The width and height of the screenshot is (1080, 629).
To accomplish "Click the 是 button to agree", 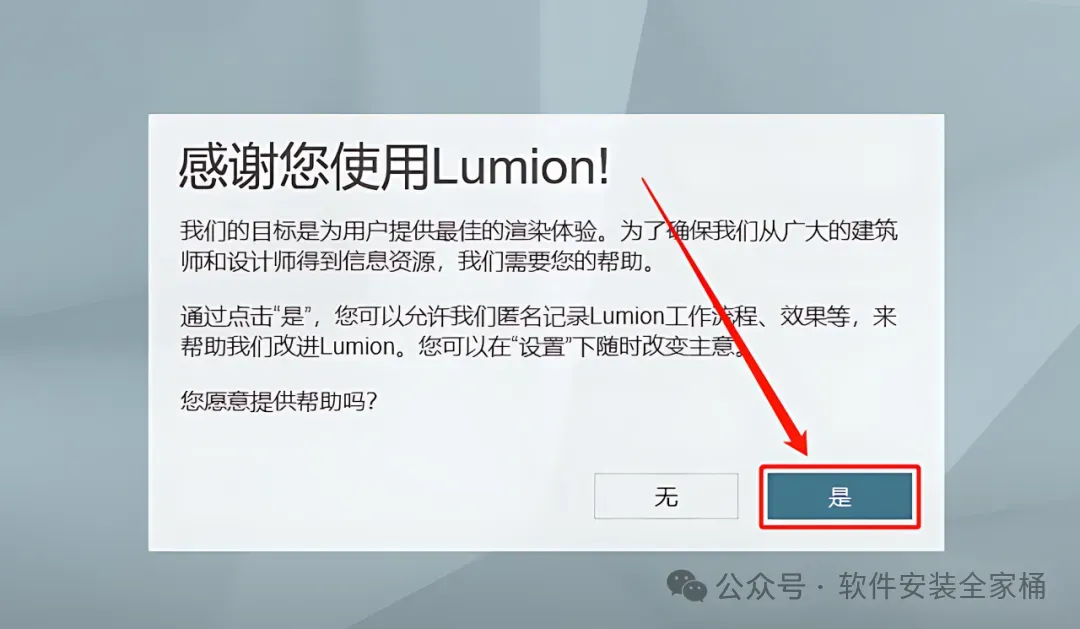I will [x=840, y=496].
